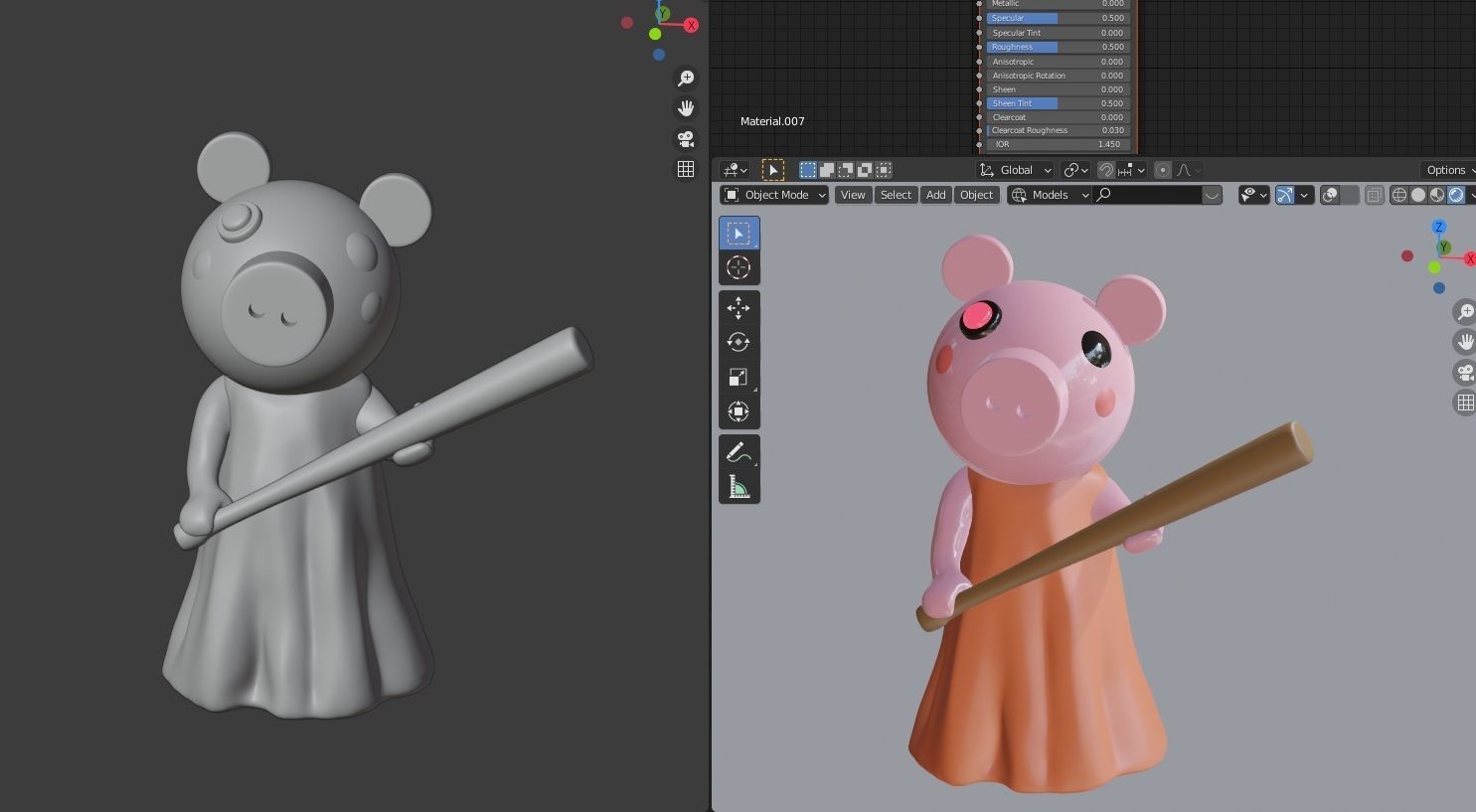
Task: Select the Select Box tool in toolbar
Action: (x=738, y=233)
